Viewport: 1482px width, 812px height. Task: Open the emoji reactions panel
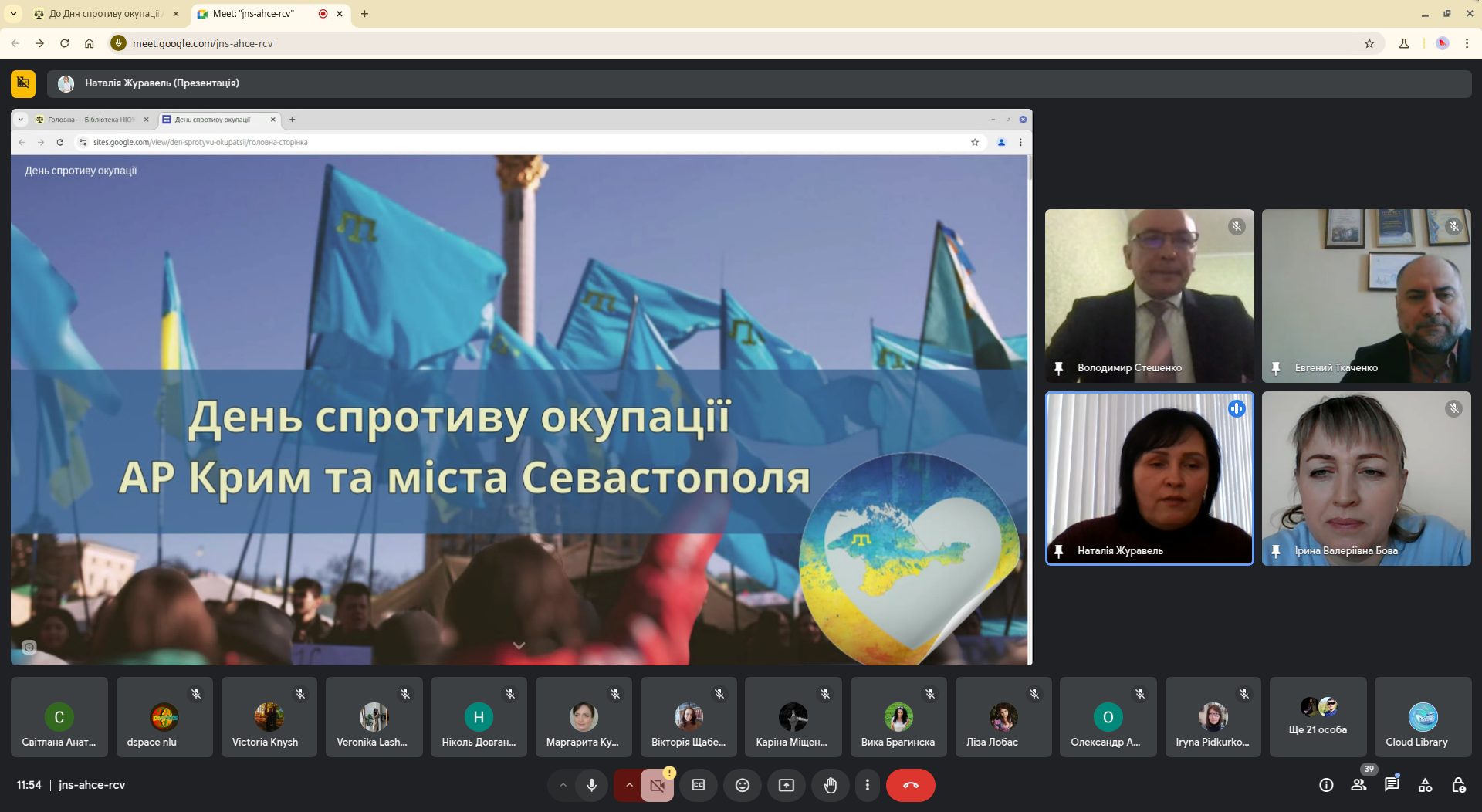(x=743, y=785)
